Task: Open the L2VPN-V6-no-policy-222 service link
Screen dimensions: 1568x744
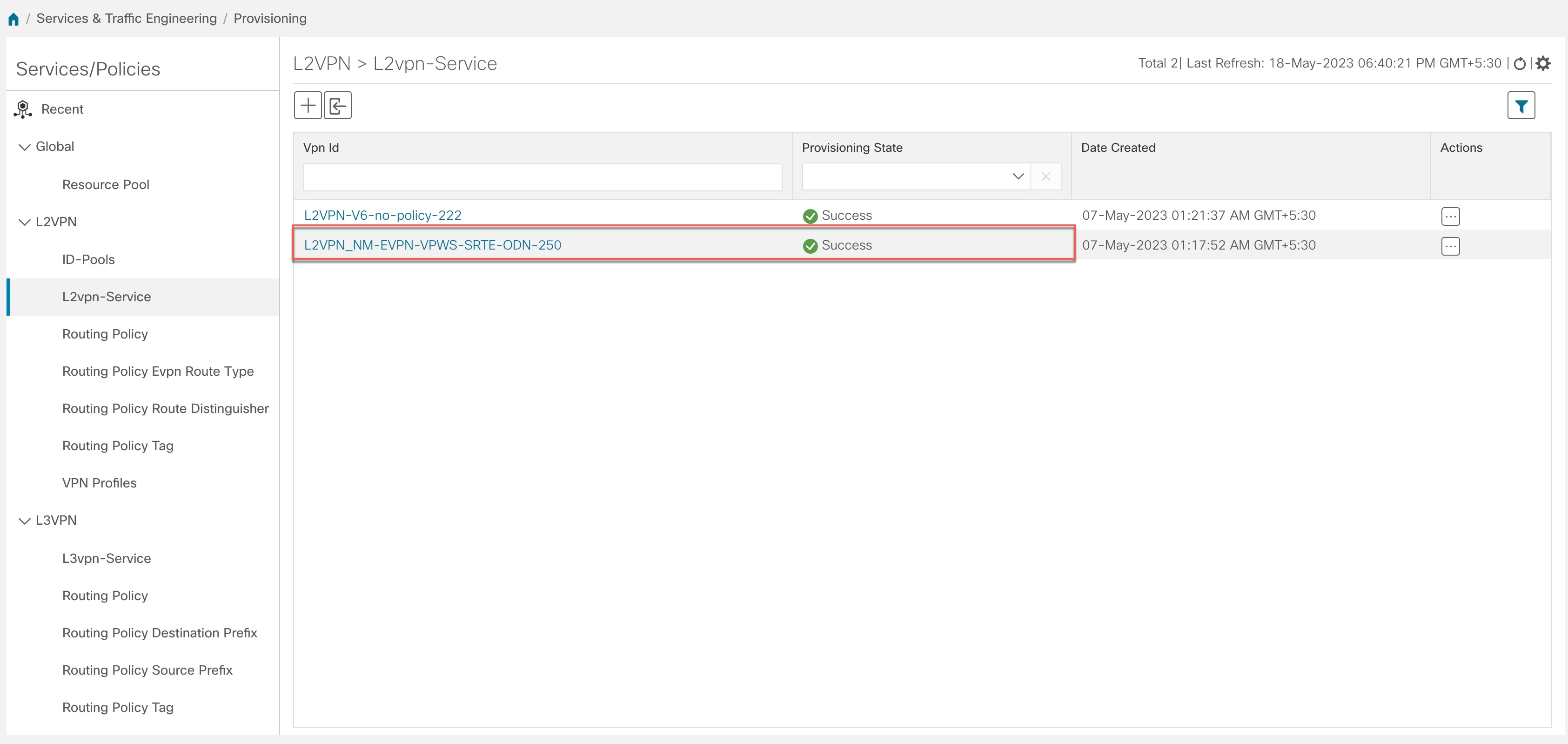Action: tap(382, 215)
